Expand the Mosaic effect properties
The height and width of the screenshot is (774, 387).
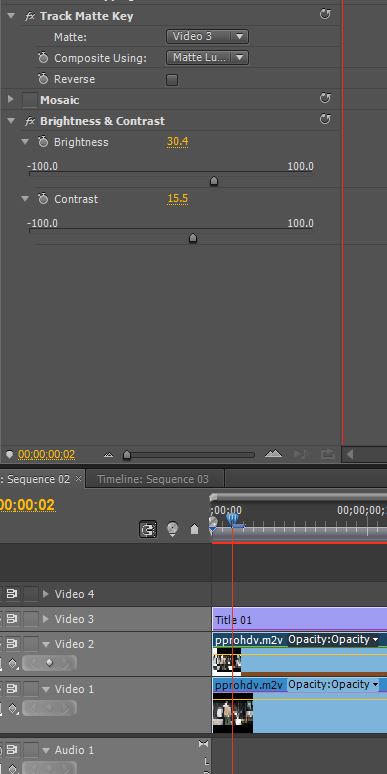10,100
